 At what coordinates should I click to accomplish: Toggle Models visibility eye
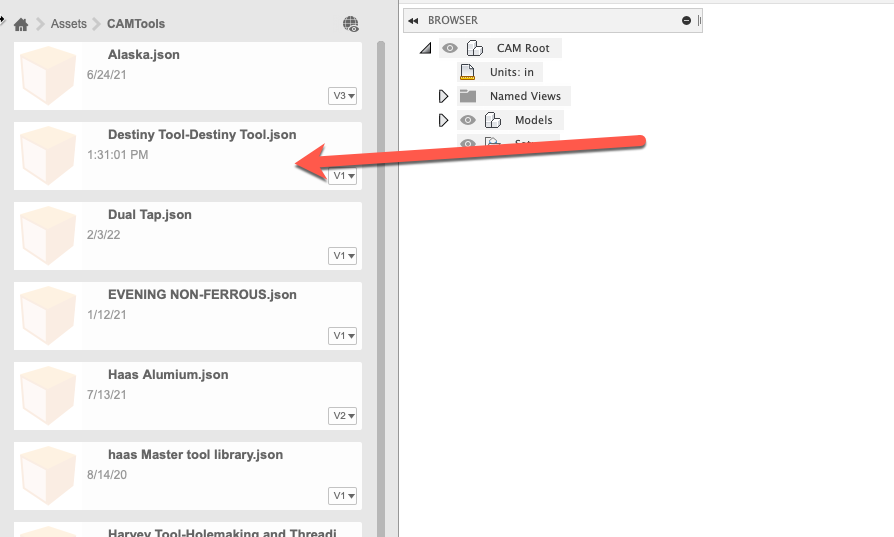coord(468,120)
